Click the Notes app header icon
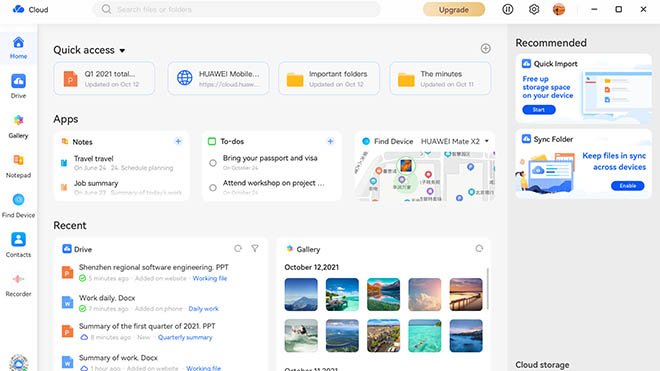The width and height of the screenshot is (660, 371). 65,141
